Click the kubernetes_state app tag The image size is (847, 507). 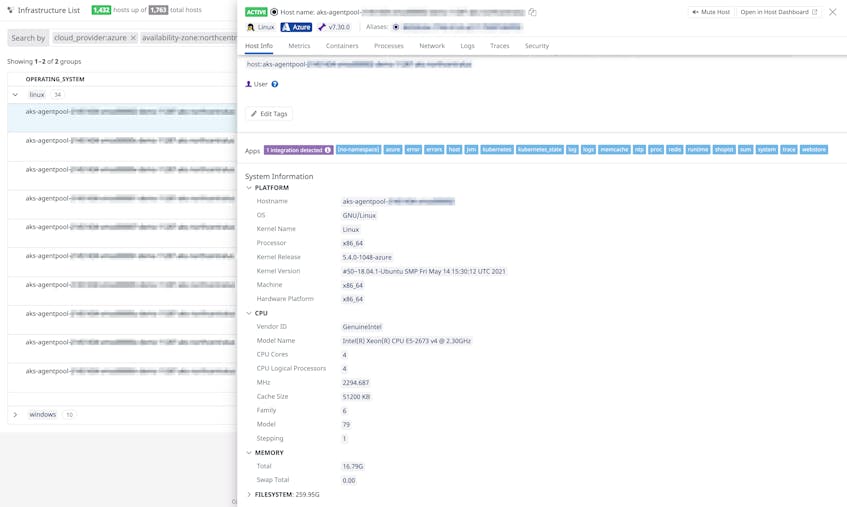pos(540,150)
